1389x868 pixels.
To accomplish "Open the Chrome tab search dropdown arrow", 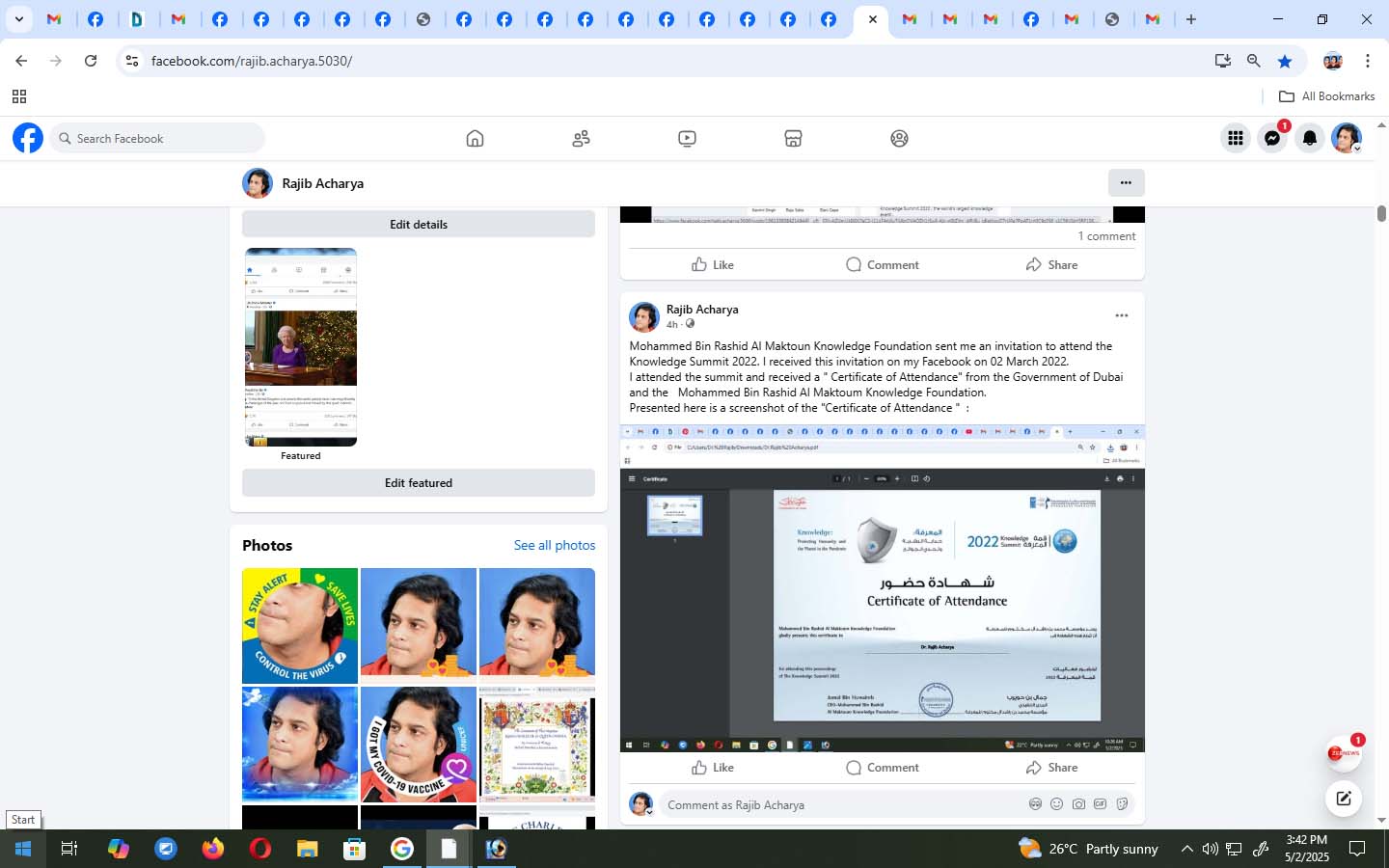I will click(18, 18).
